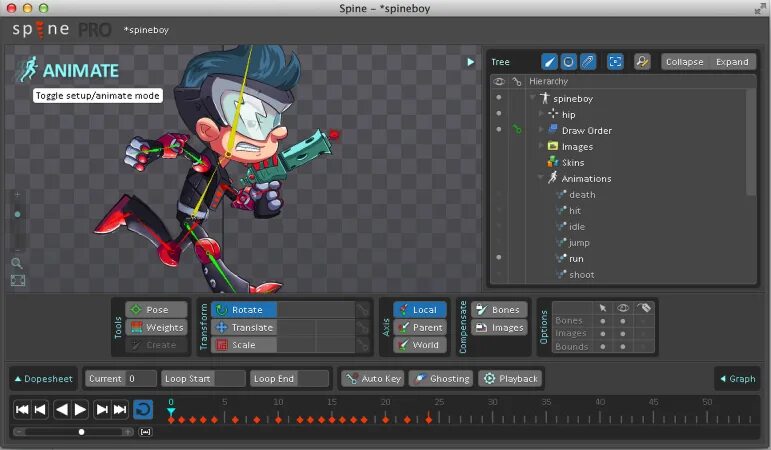Toggle the slots circle filter icon in Tree
Viewport: 771px width, 450px height.
coord(568,62)
